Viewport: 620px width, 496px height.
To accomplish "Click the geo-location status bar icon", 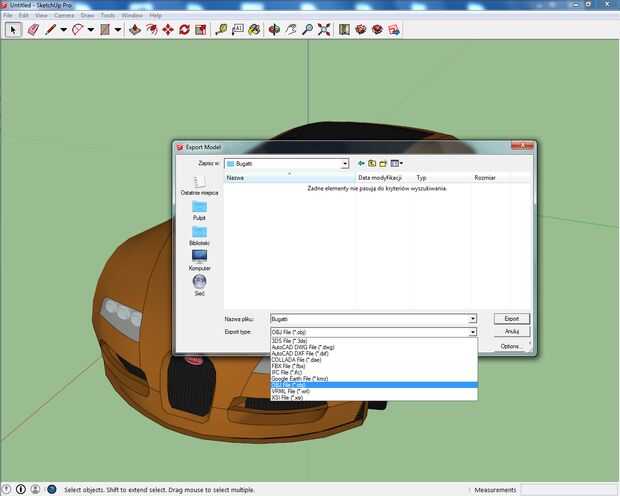I will pyautogui.click(x=7, y=489).
